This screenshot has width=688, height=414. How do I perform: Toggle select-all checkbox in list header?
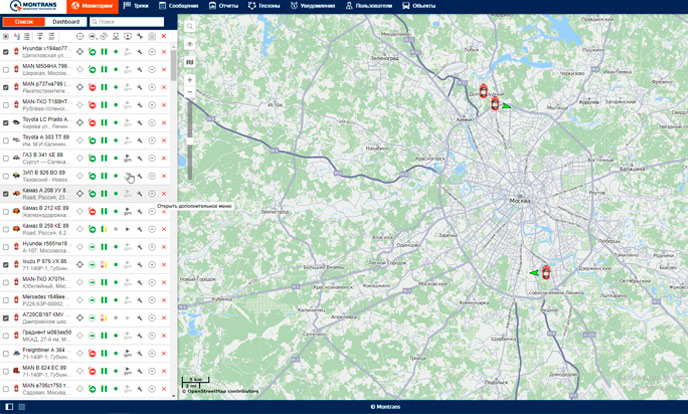6,36
